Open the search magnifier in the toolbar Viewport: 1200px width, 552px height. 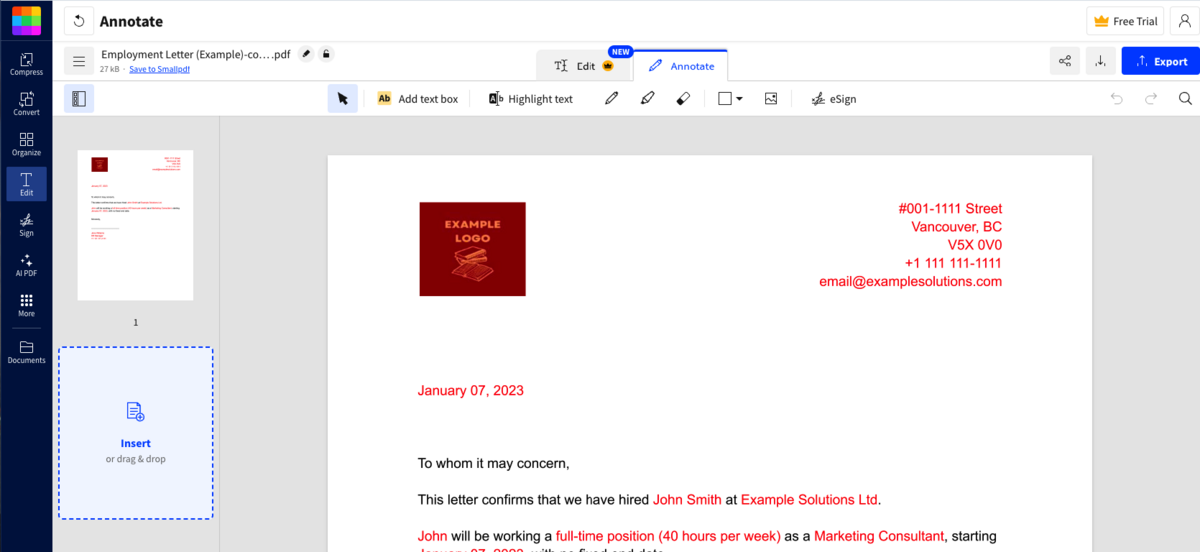1185,99
